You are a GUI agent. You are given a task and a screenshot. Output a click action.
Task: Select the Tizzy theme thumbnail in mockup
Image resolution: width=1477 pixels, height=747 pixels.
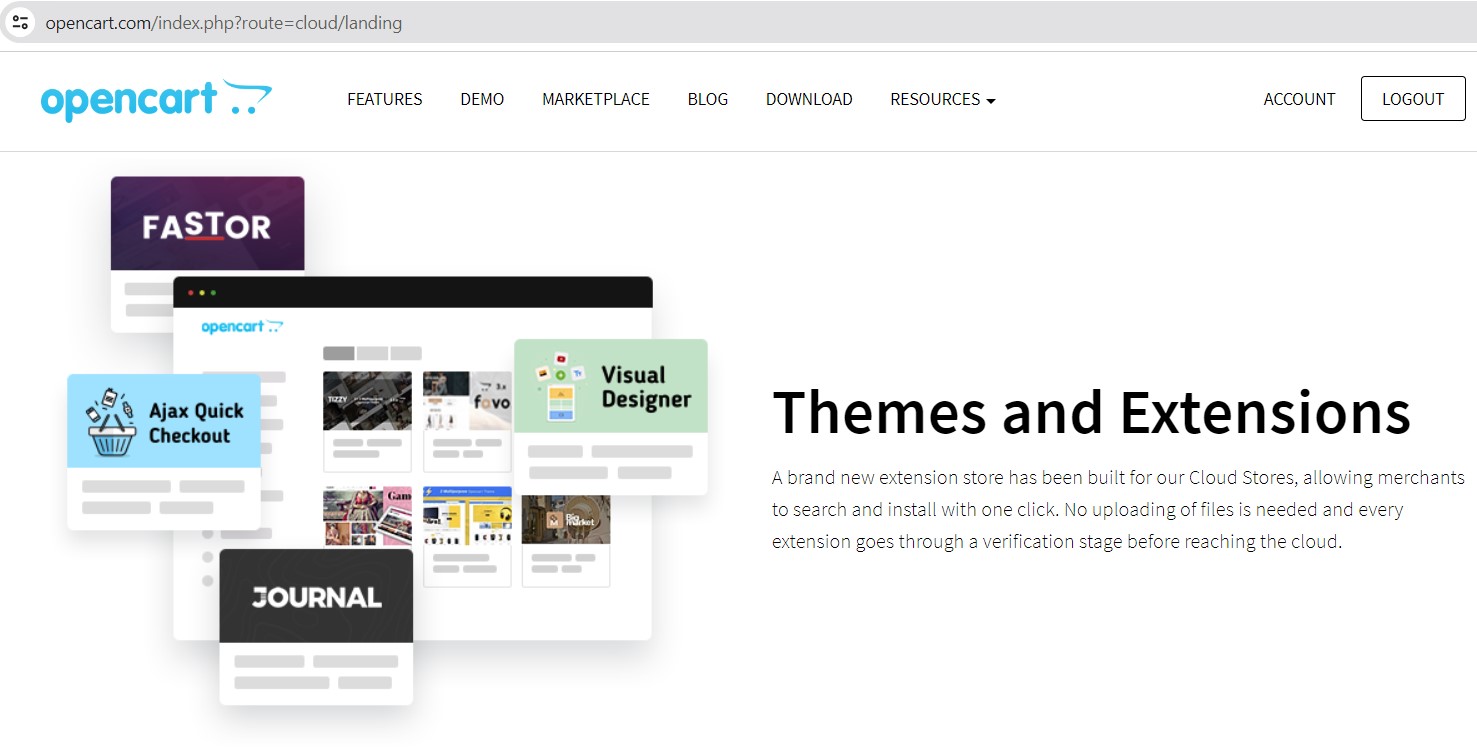[x=367, y=401]
